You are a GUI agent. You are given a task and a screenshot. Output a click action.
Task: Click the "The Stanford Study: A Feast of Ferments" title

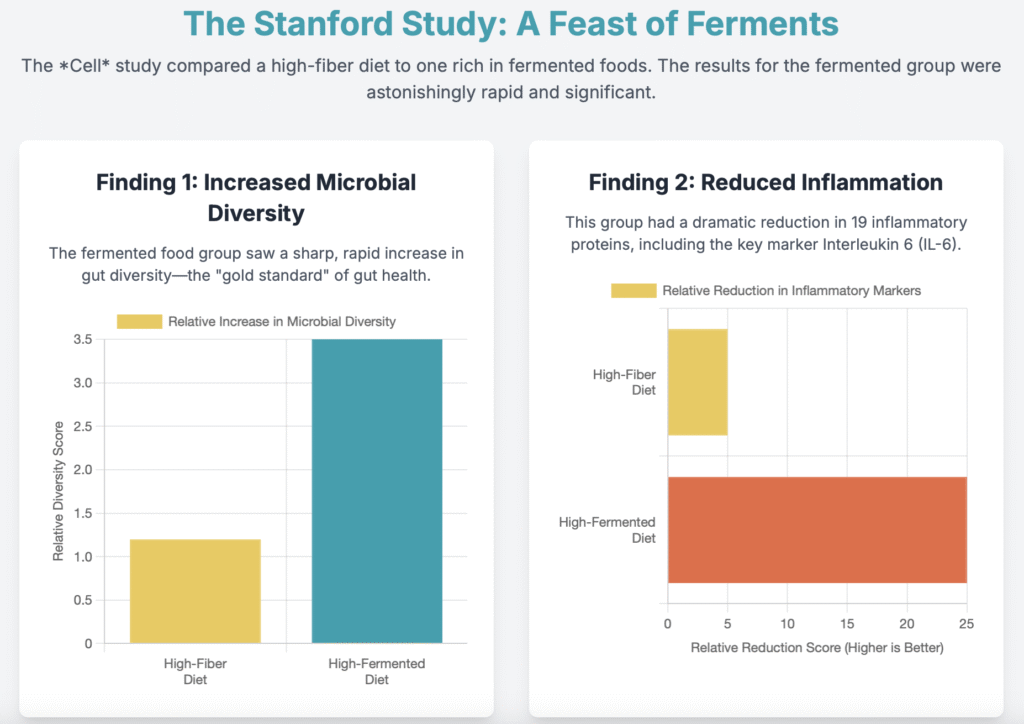coord(511,23)
